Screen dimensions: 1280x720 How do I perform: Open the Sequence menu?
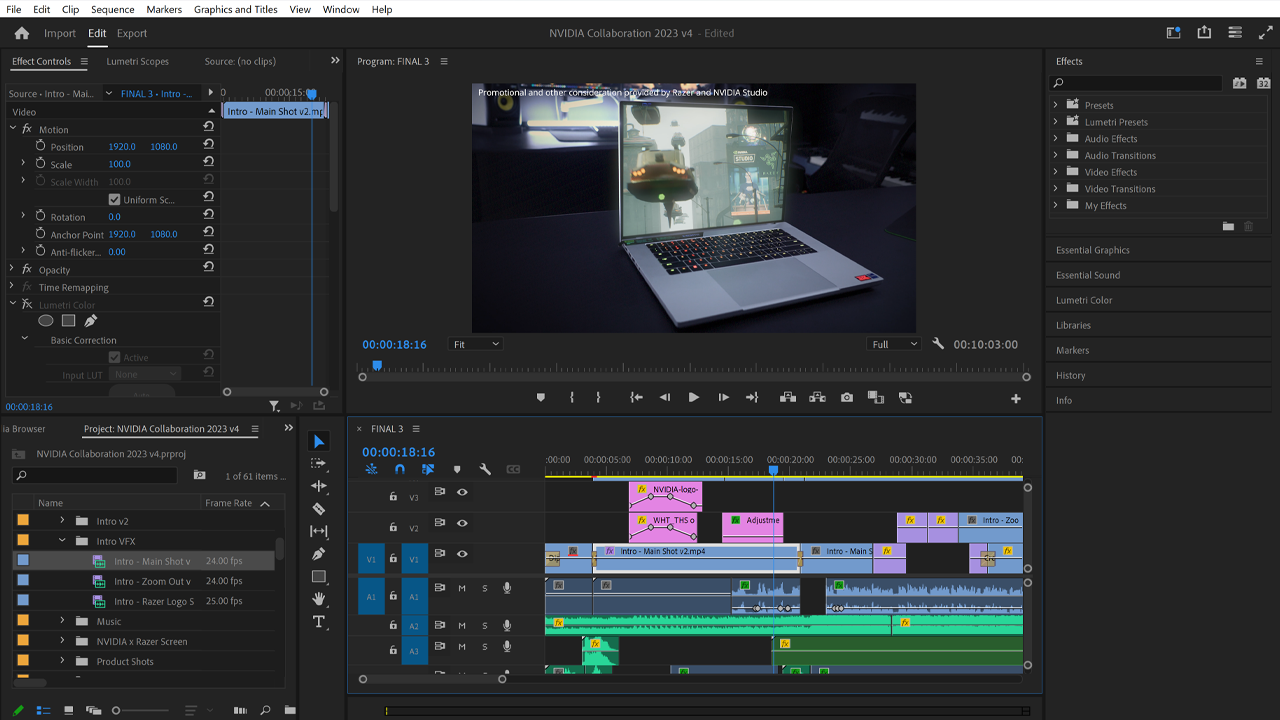click(x=112, y=9)
